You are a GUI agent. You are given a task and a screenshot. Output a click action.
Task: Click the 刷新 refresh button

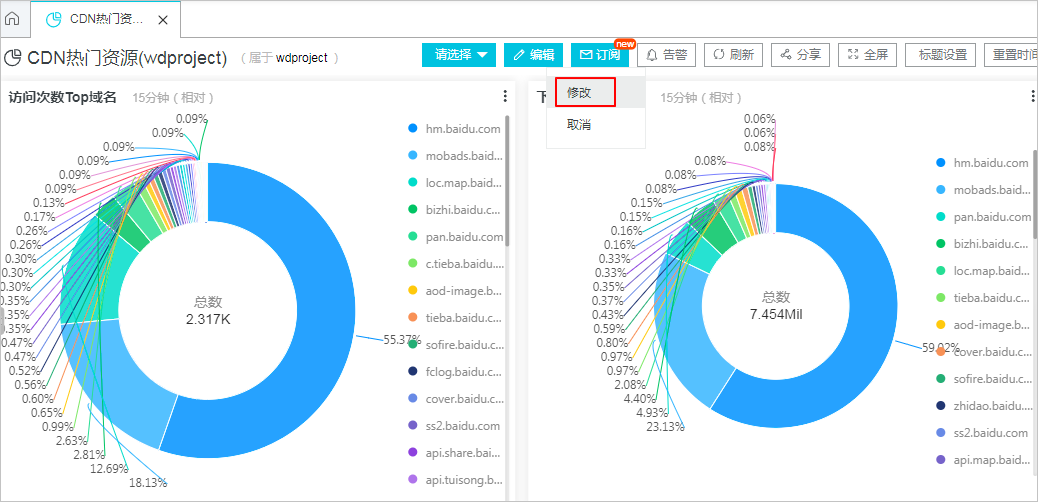(733, 55)
